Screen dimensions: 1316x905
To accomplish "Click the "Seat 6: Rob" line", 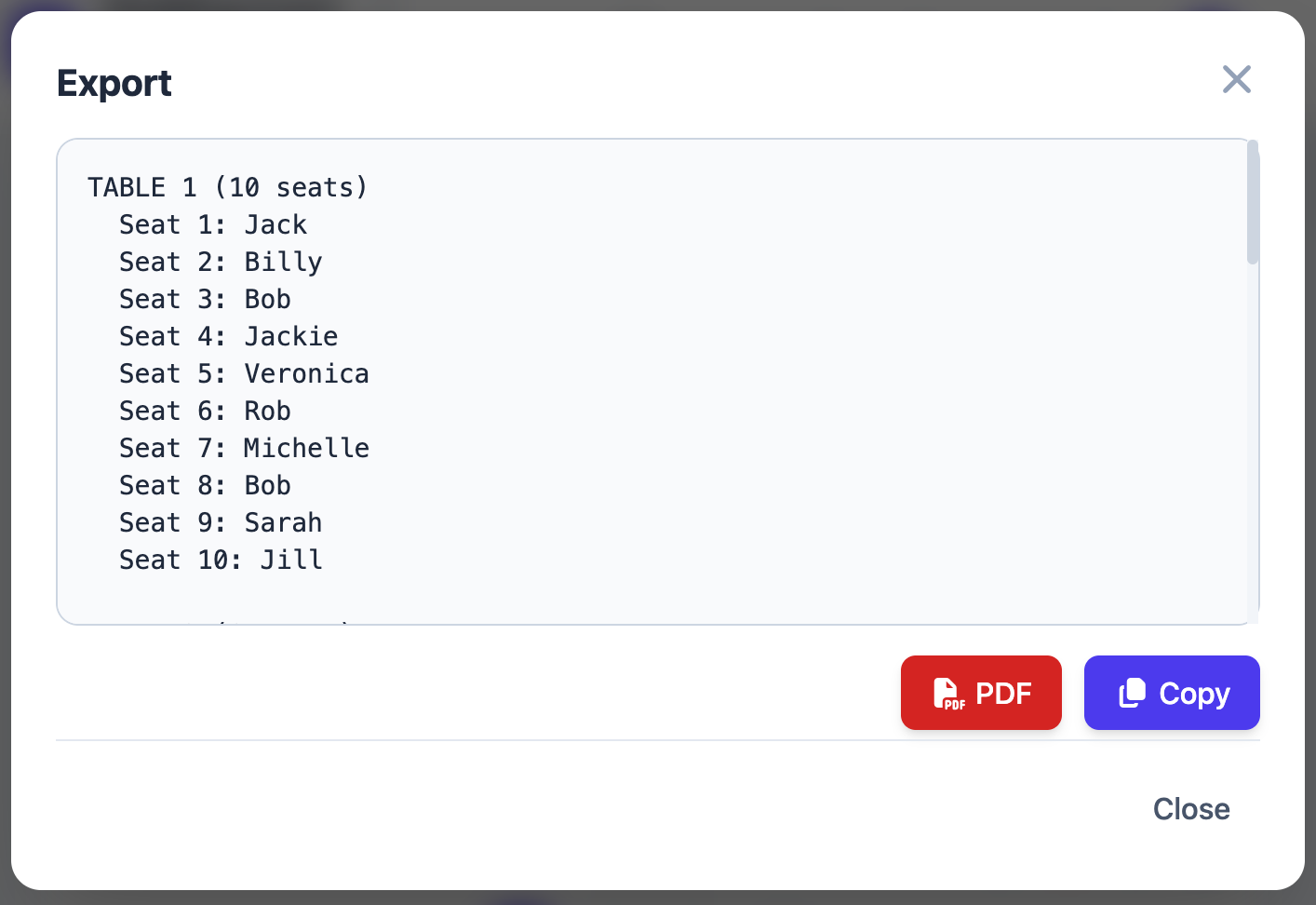I will click(x=205, y=412).
